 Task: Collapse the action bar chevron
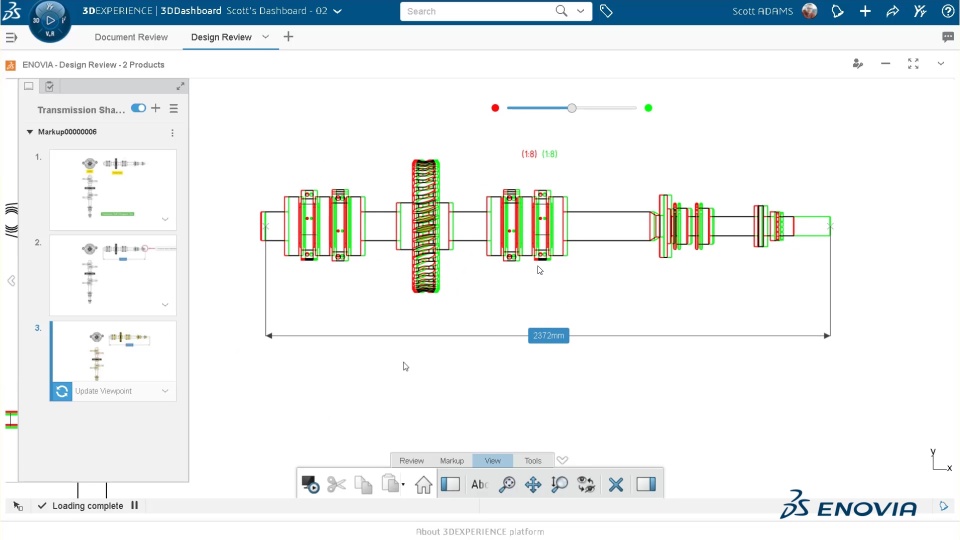pos(563,460)
